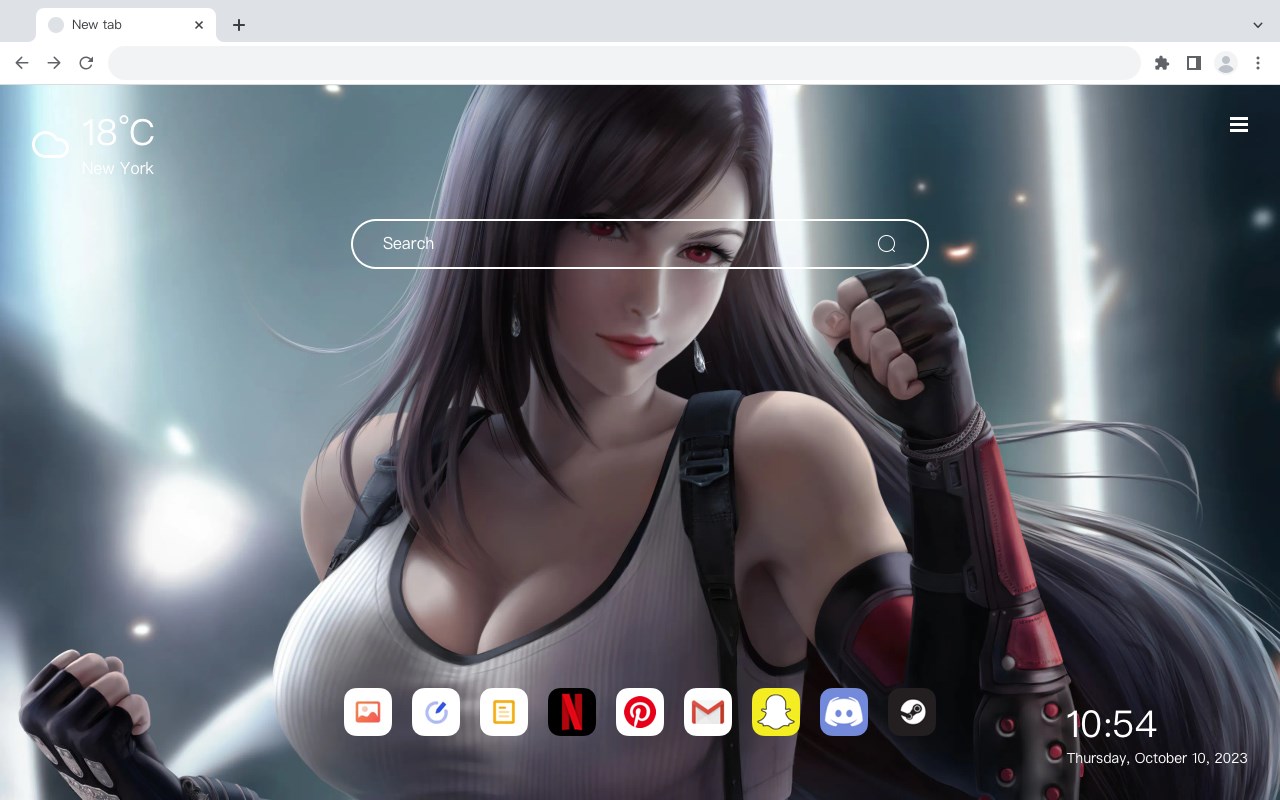The height and width of the screenshot is (800, 1280).
Task: Open the profile avatar menu
Action: click(x=1226, y=63)
